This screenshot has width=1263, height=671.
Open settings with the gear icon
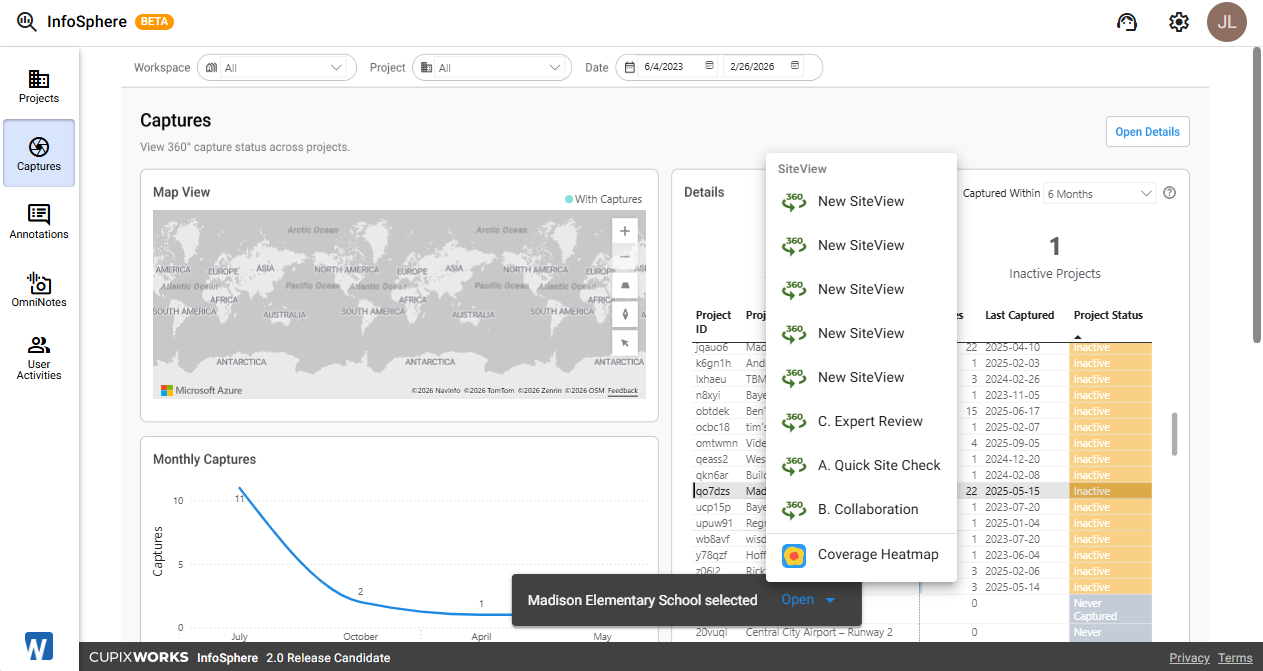(x=1179, y=22)
